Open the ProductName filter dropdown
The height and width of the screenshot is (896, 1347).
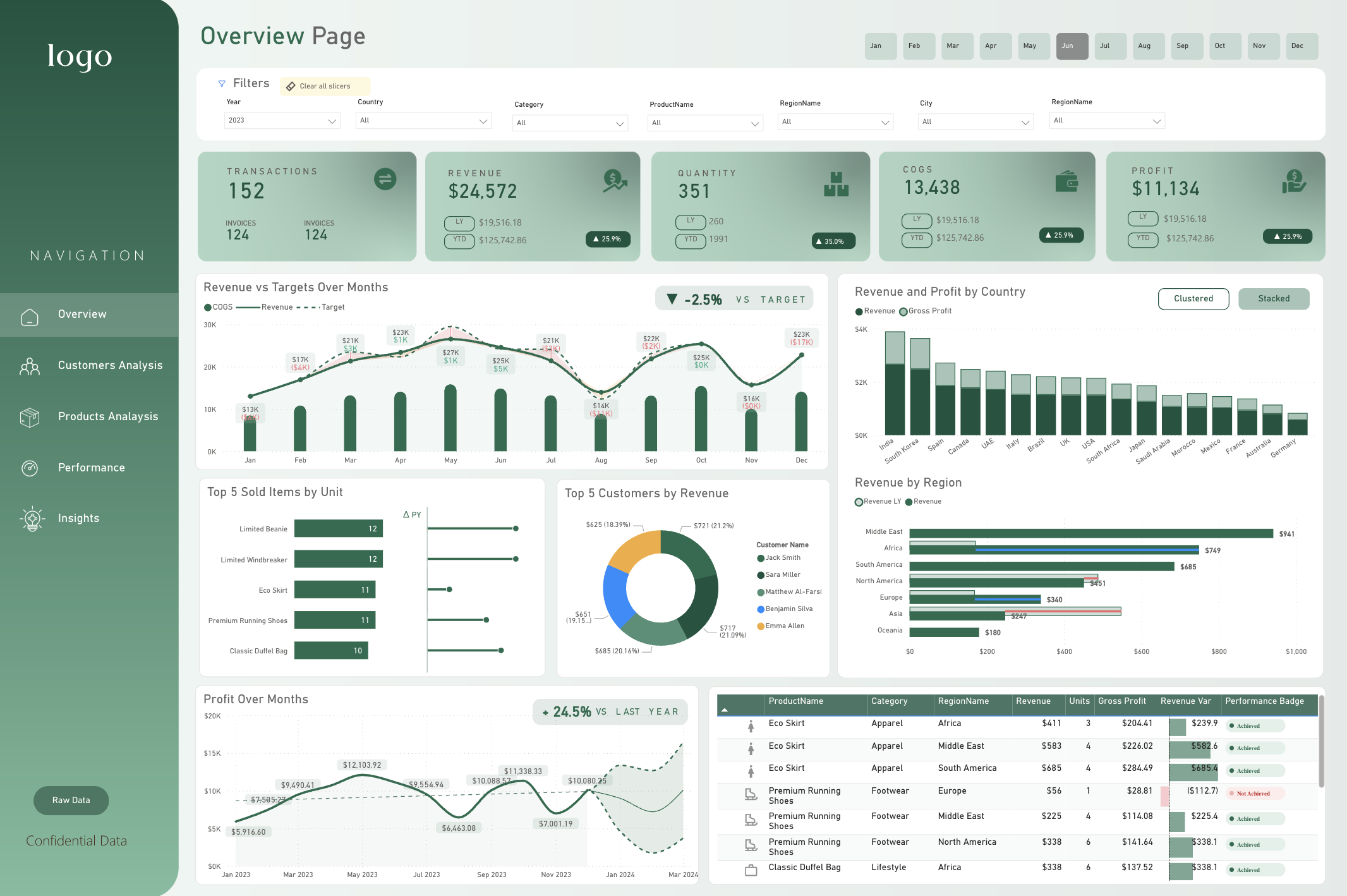705,123
